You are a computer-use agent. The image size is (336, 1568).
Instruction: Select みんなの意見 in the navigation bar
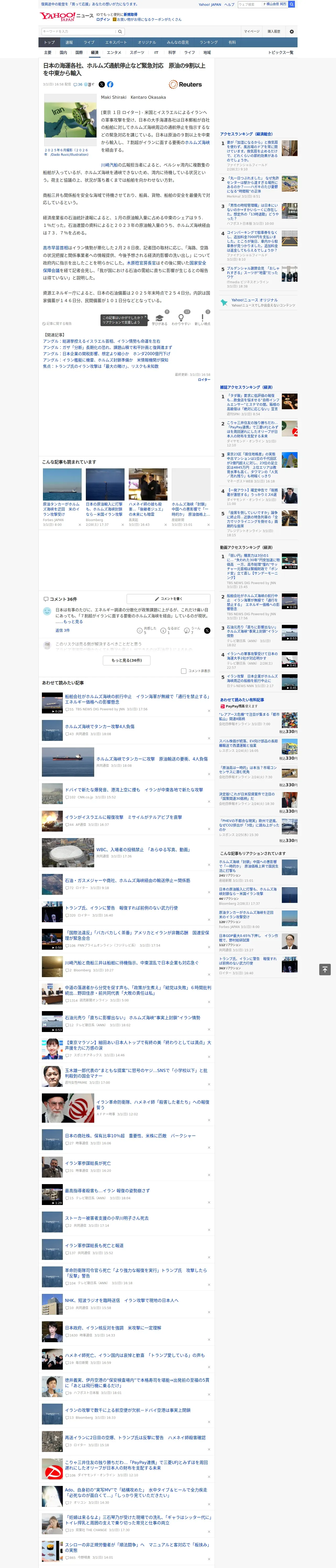tap(177, 43)
